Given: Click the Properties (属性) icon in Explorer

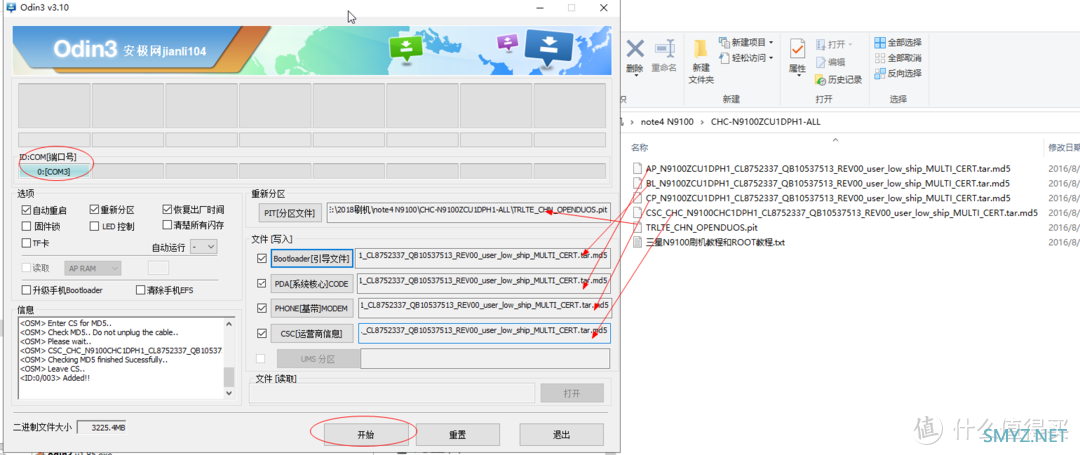Looking at the screenshot, I should coord(798,50).
